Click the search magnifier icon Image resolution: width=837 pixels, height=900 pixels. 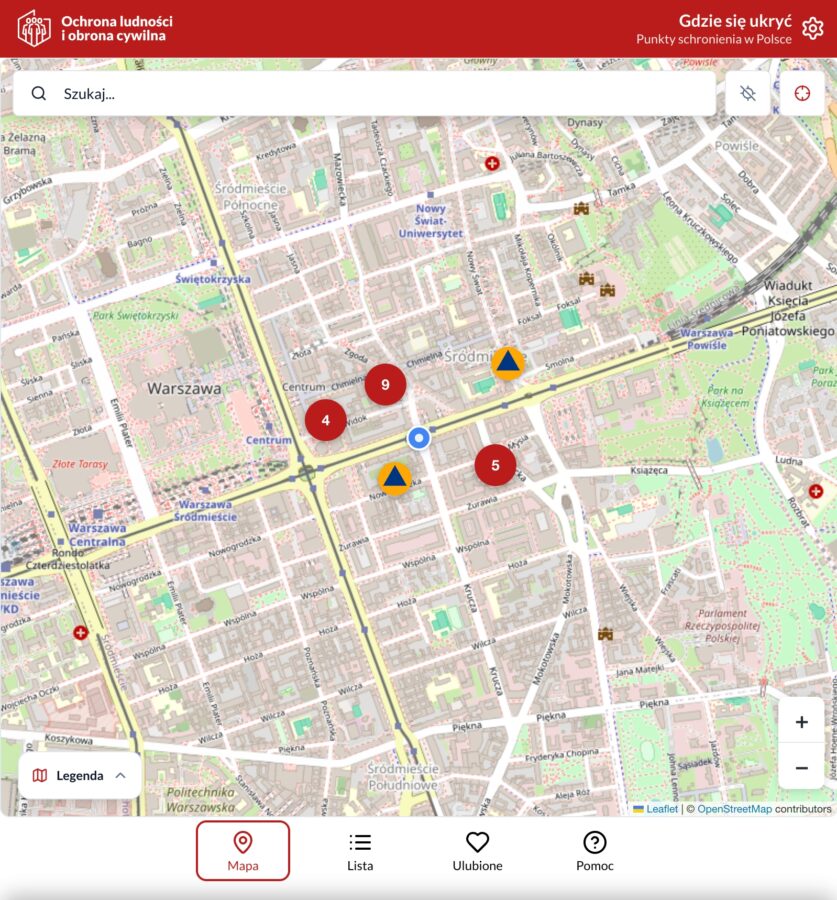[38, 92]
